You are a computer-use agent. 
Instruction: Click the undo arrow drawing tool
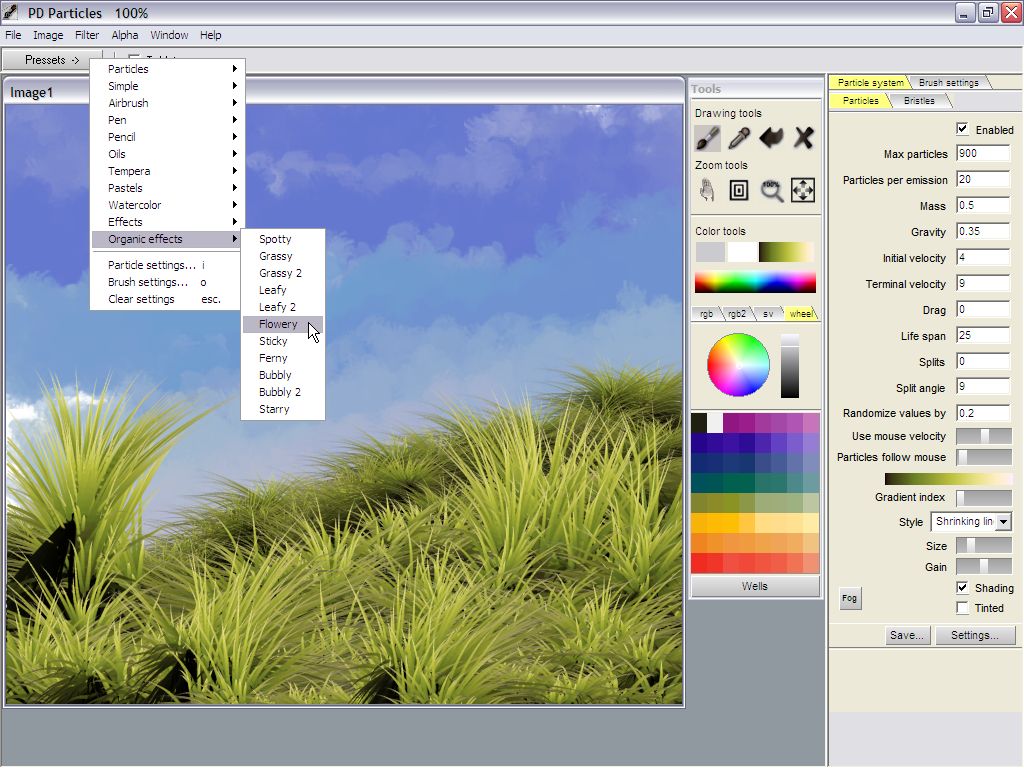[771, 137]
